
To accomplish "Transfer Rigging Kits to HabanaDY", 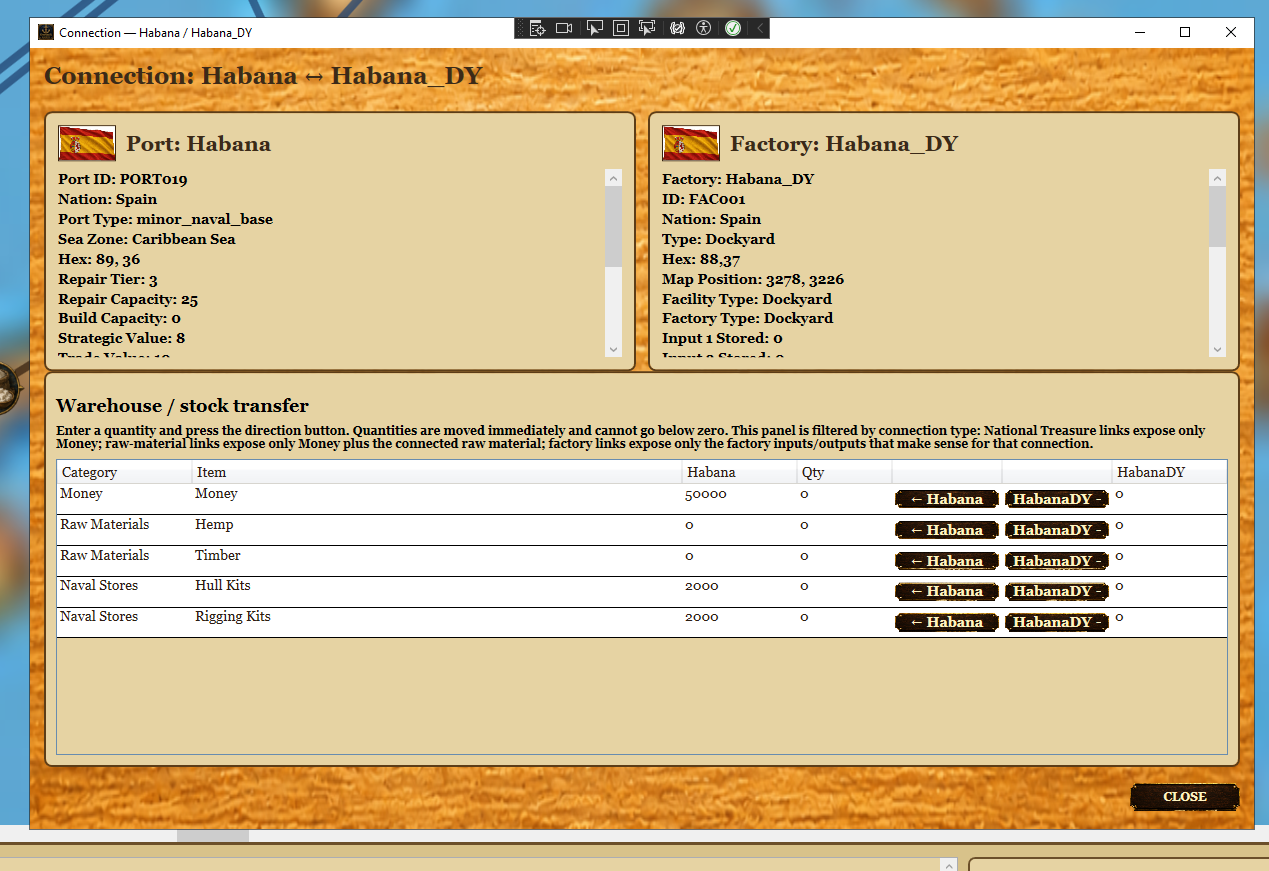I will point(1056,622).
